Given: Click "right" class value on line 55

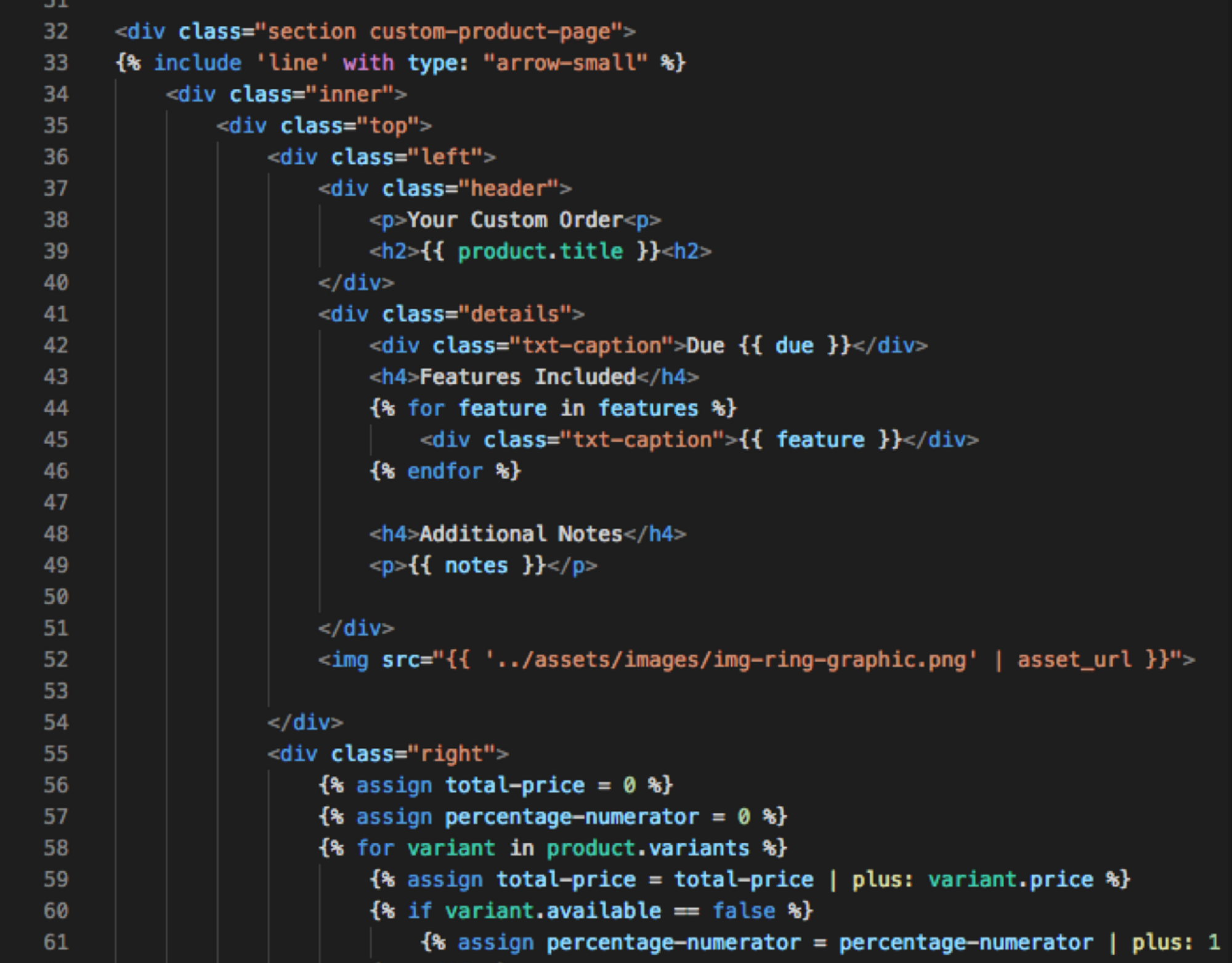Looking at the screenshot, I should pos(451,754).
